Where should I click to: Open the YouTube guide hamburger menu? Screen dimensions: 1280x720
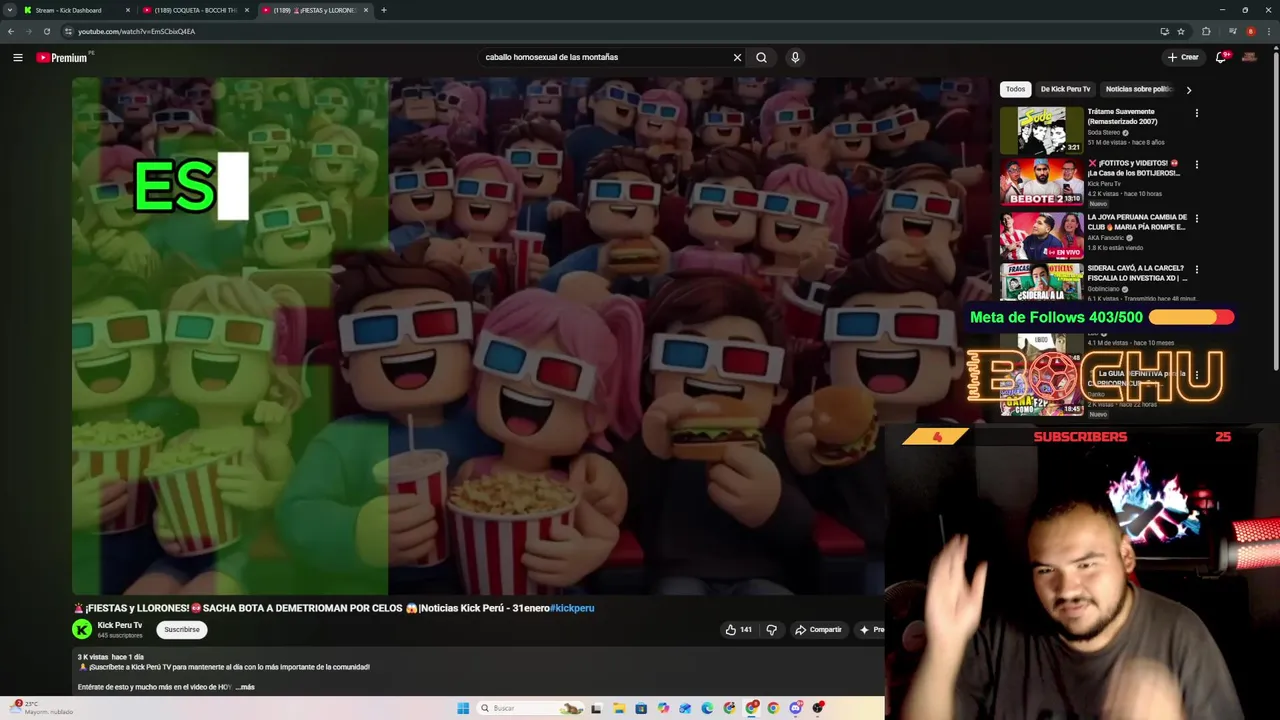(17, 58)
